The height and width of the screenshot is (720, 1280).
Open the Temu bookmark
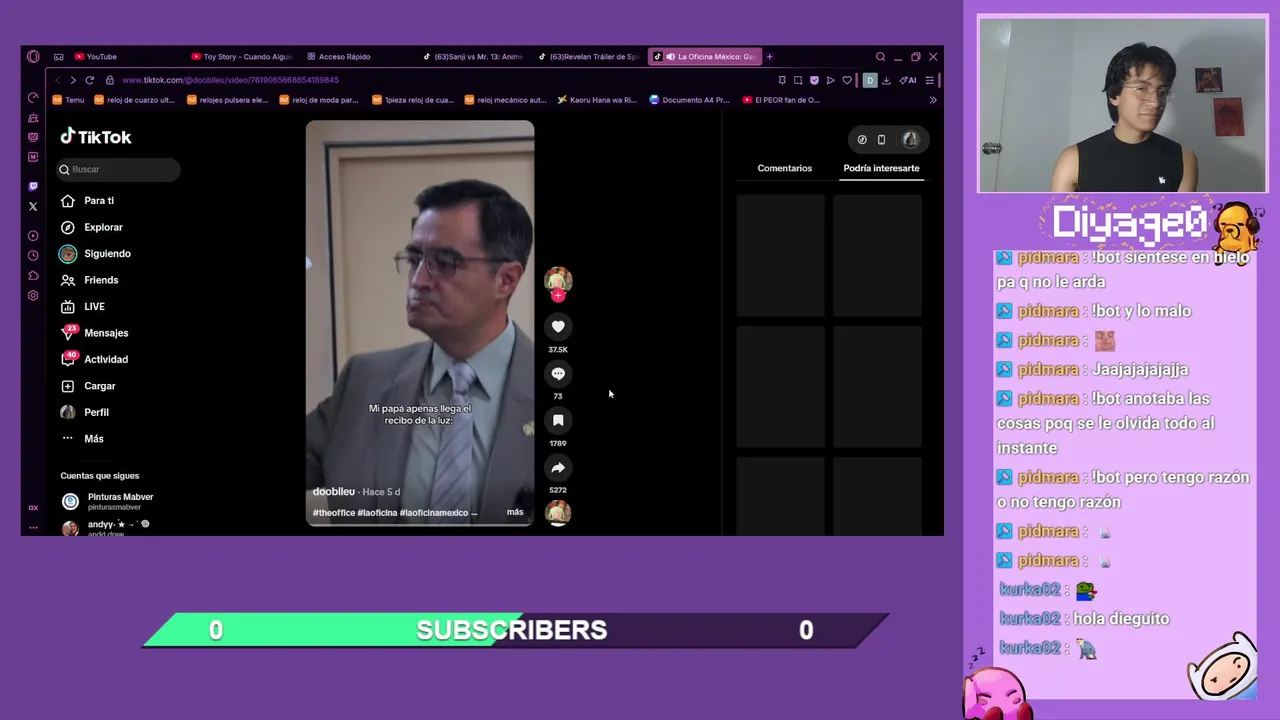coord(69,100)
